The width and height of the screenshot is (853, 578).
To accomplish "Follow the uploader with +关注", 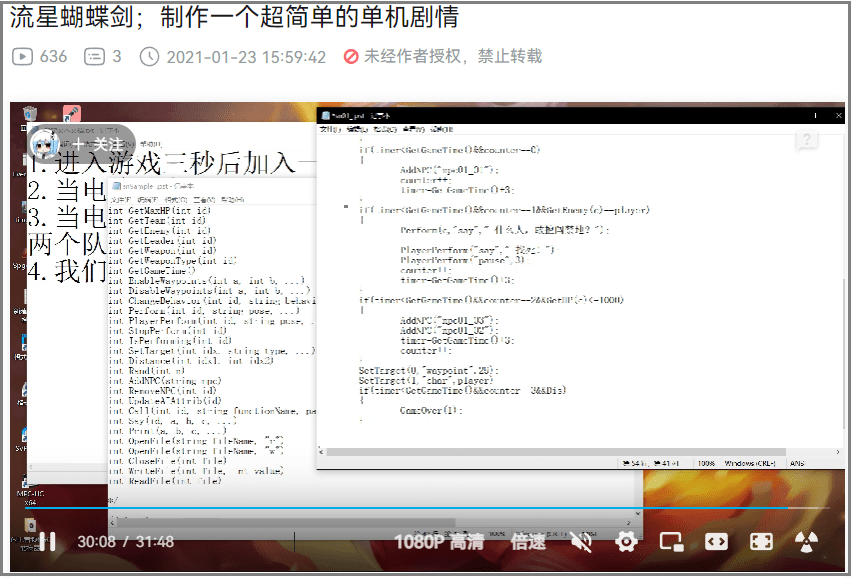I will tap(97, 144).
